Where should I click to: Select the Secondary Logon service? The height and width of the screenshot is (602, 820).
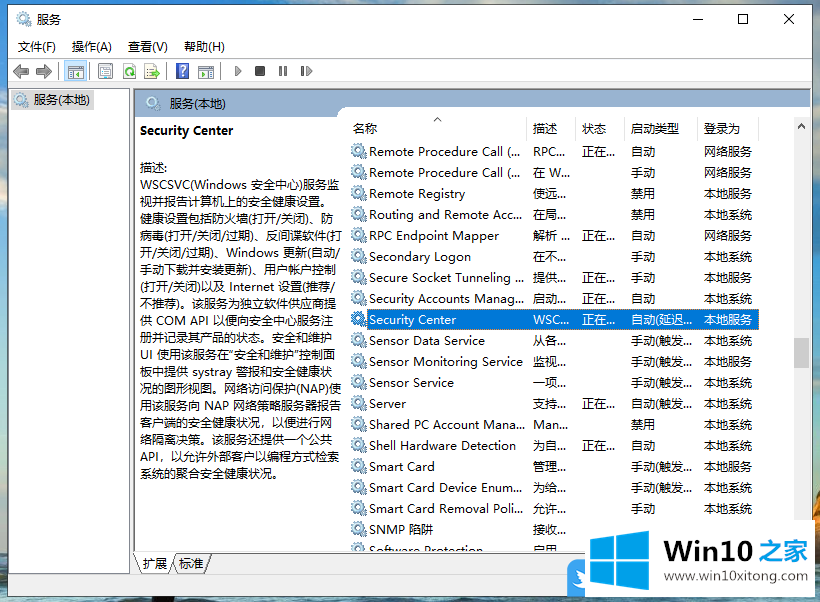coord(554,256)
